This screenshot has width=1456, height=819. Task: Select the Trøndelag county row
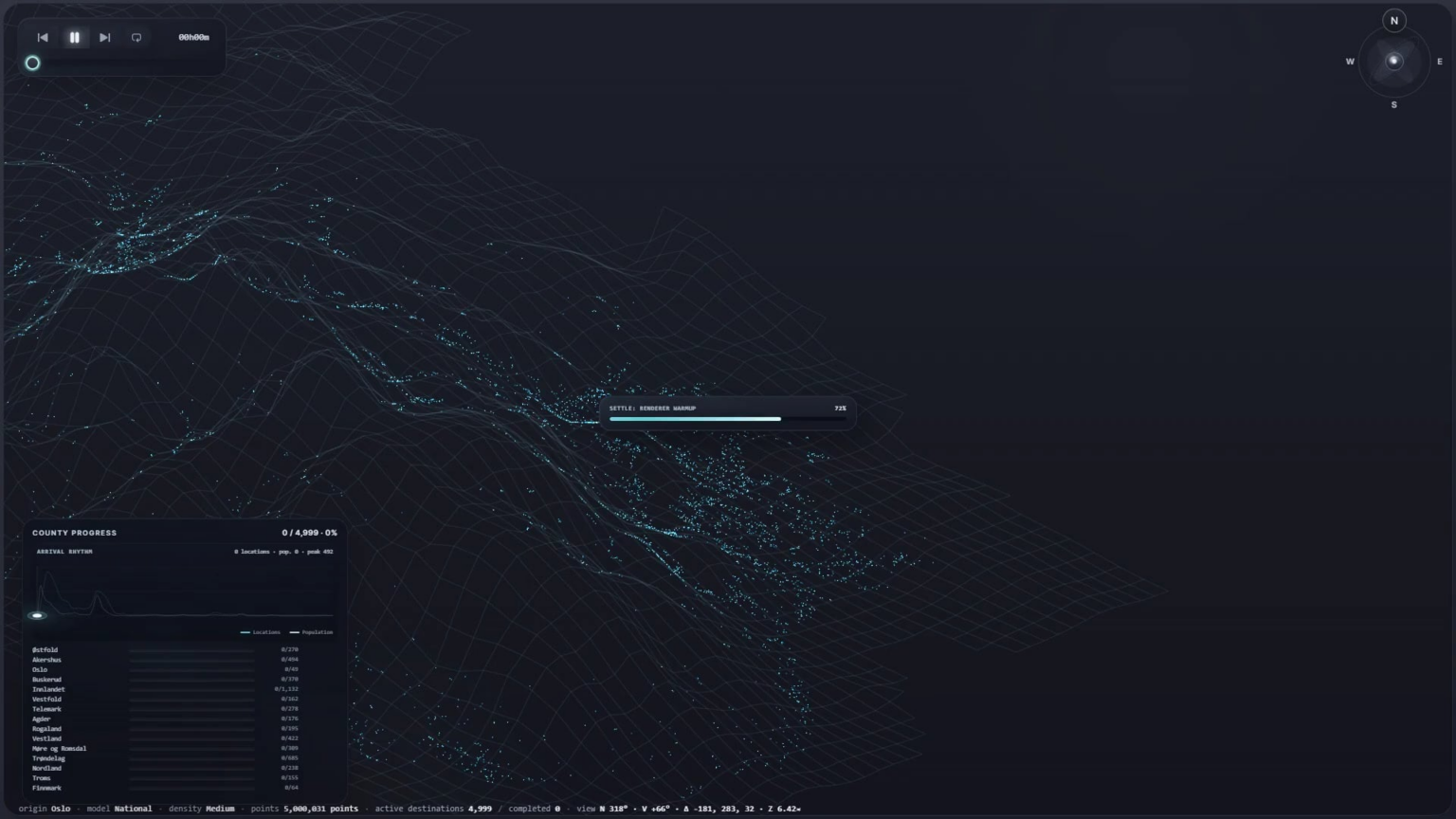point(165,758)
